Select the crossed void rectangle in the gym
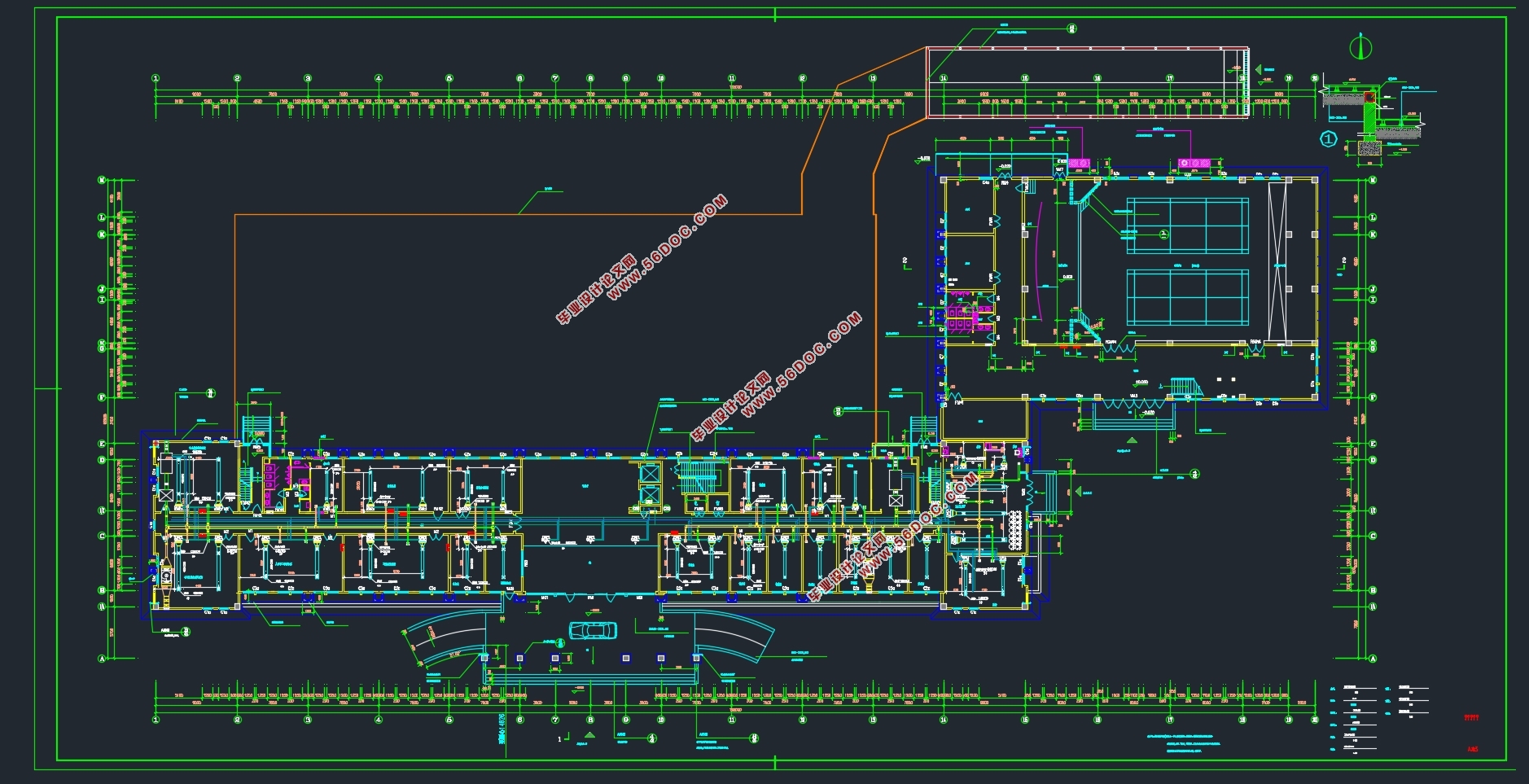The height and width of the screenshot is (784, 1529). [x=1278, y=261]
